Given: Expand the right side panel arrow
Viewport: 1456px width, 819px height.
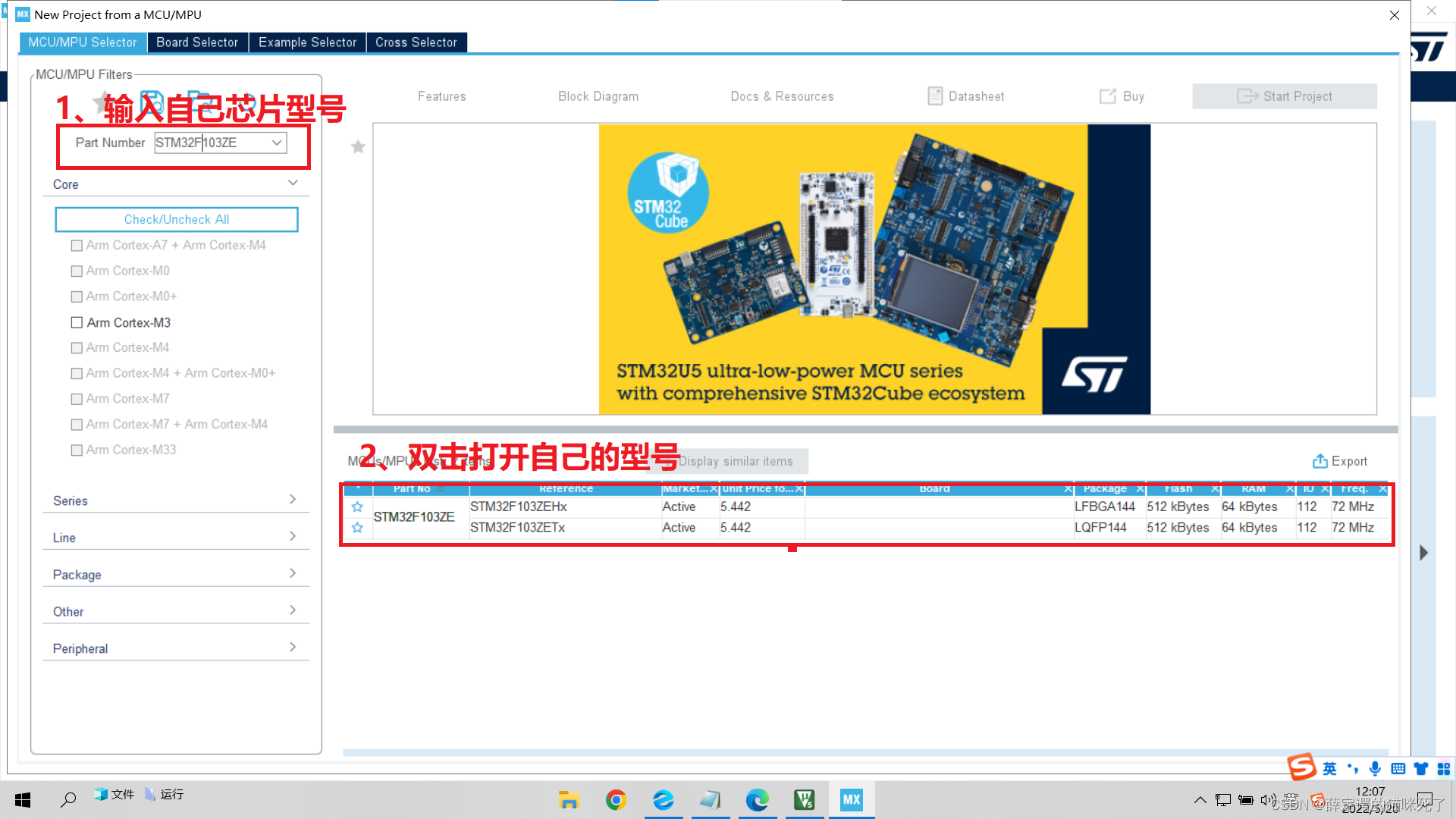Looking at the screenshot, I should click(x=1423, y=553).
